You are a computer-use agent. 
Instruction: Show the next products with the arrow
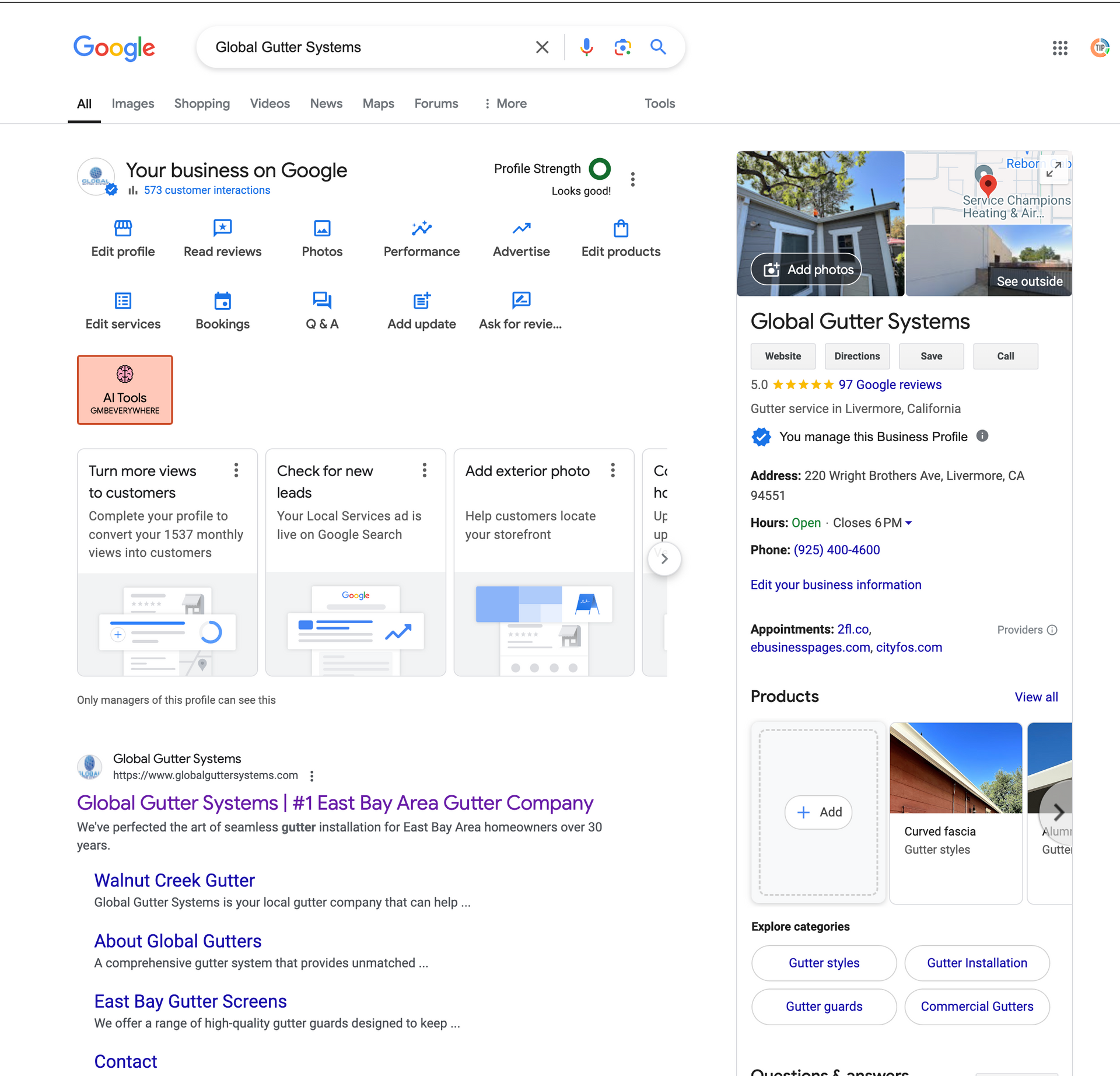pyautogui.click(x=1058, y=812)
